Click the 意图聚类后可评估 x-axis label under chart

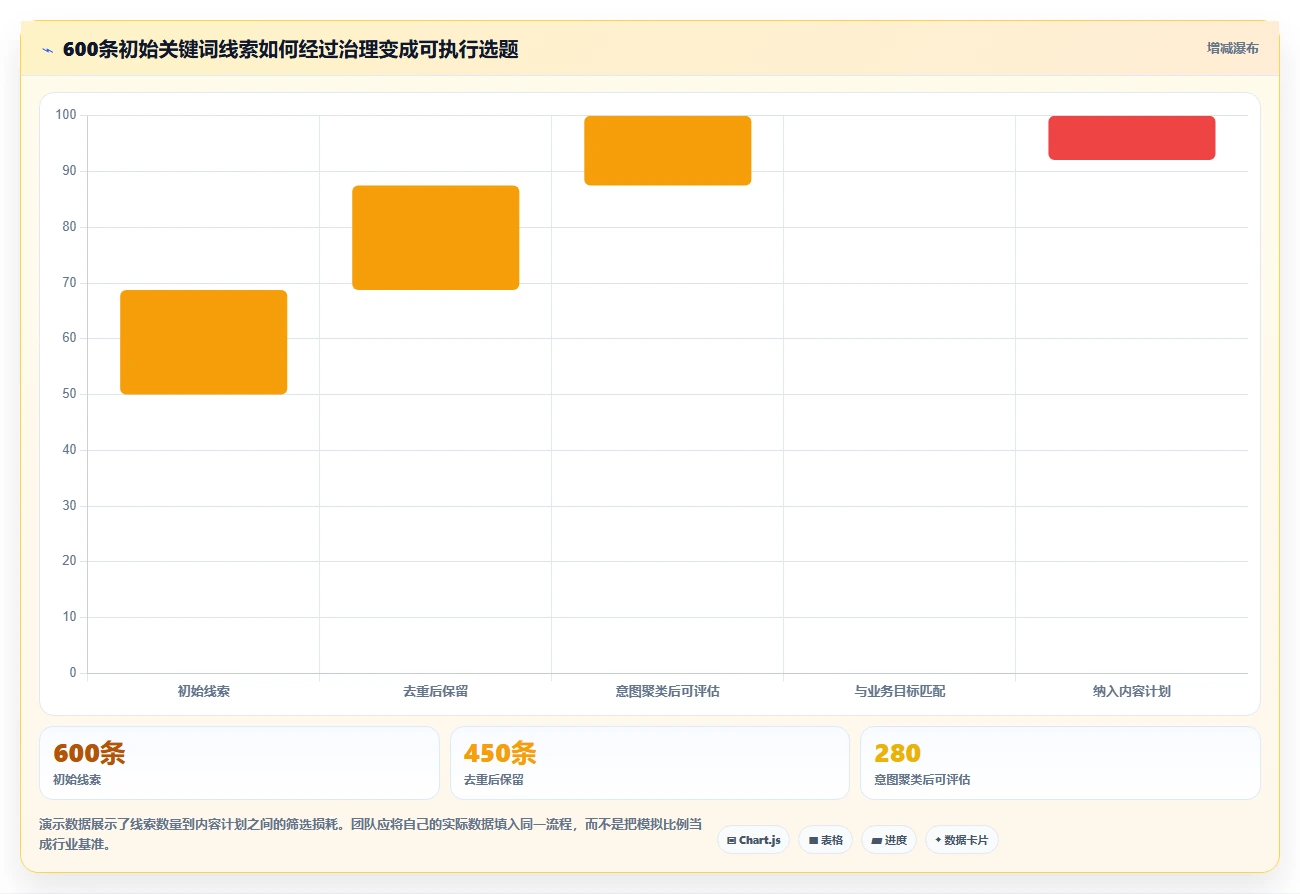(668, 691)
